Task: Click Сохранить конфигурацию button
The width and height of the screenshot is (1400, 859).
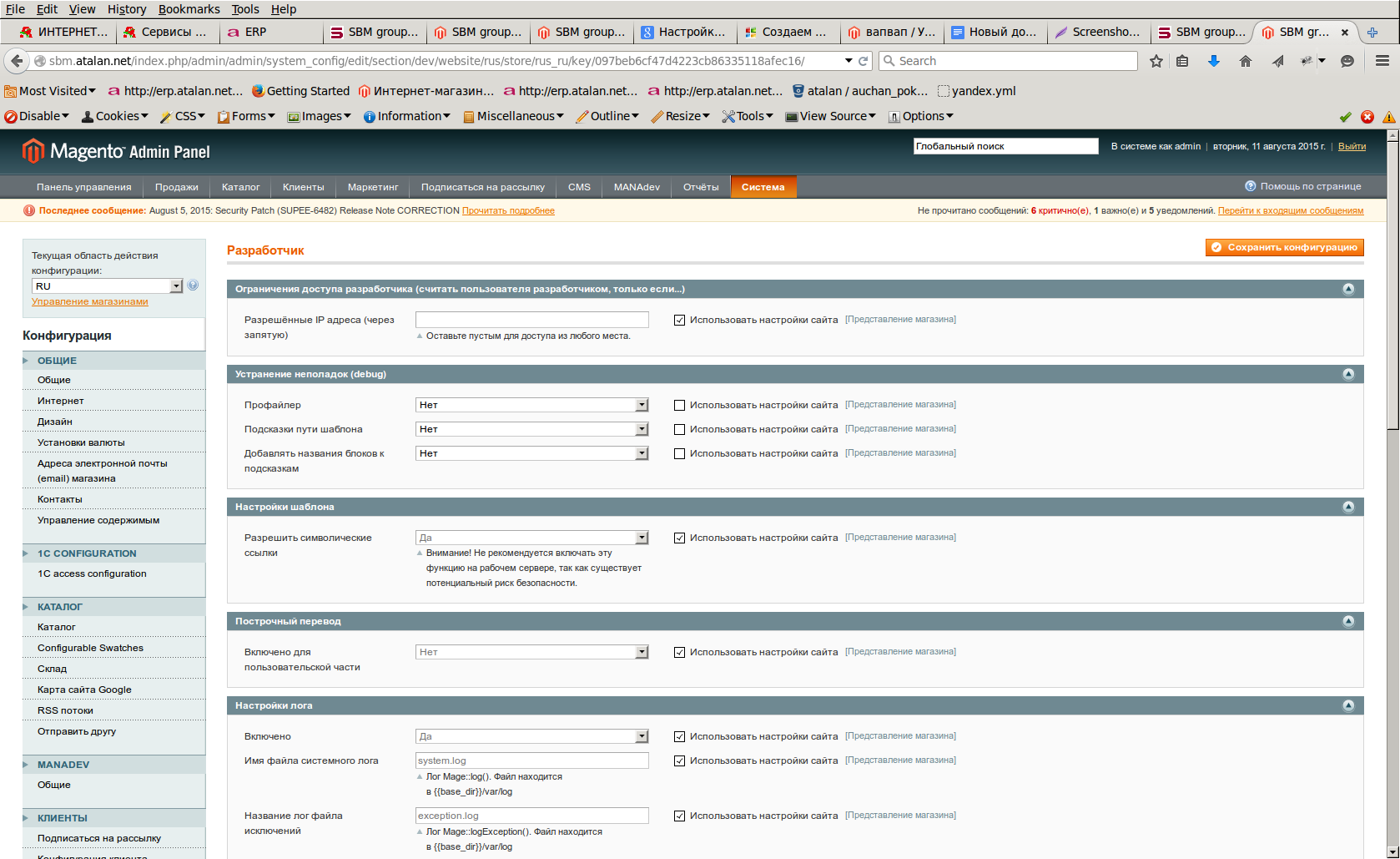Action: tap(1285, 247)
